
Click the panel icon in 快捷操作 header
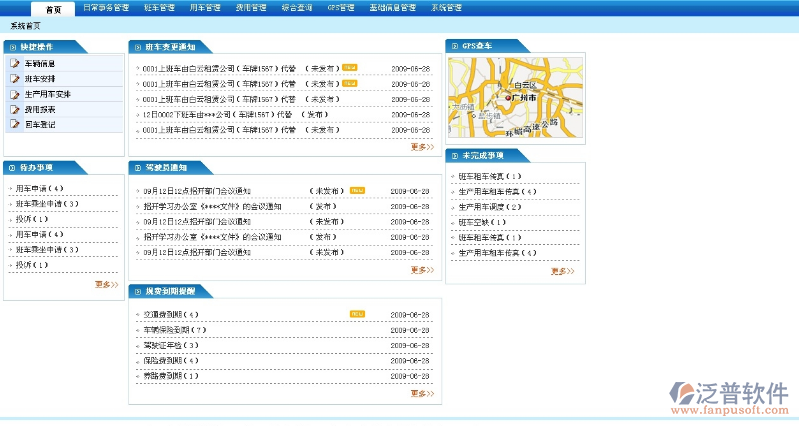coord(12,47)
